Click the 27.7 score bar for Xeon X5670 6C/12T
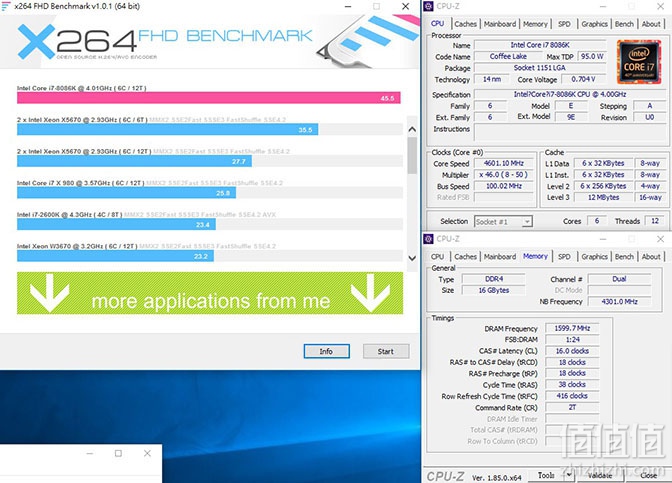This screenshot has width=672, height=483. 134,161
